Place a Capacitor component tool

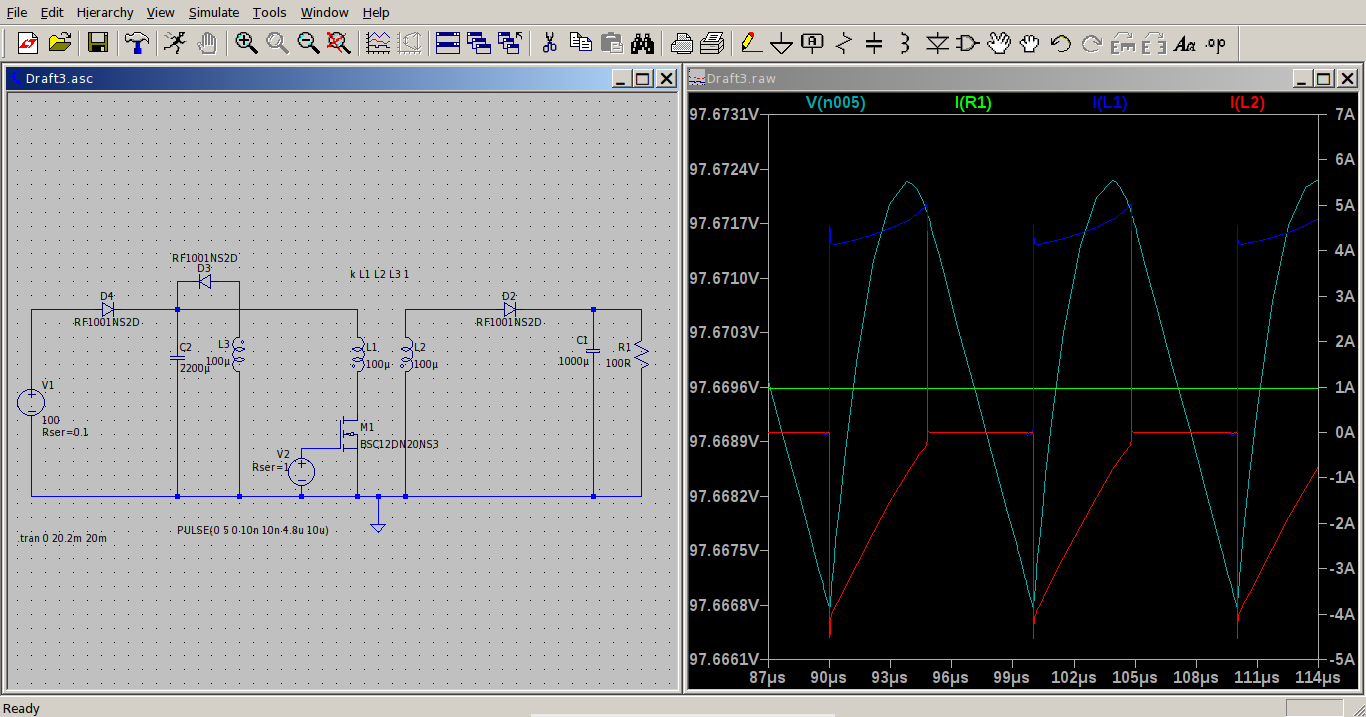pos(874,42)
